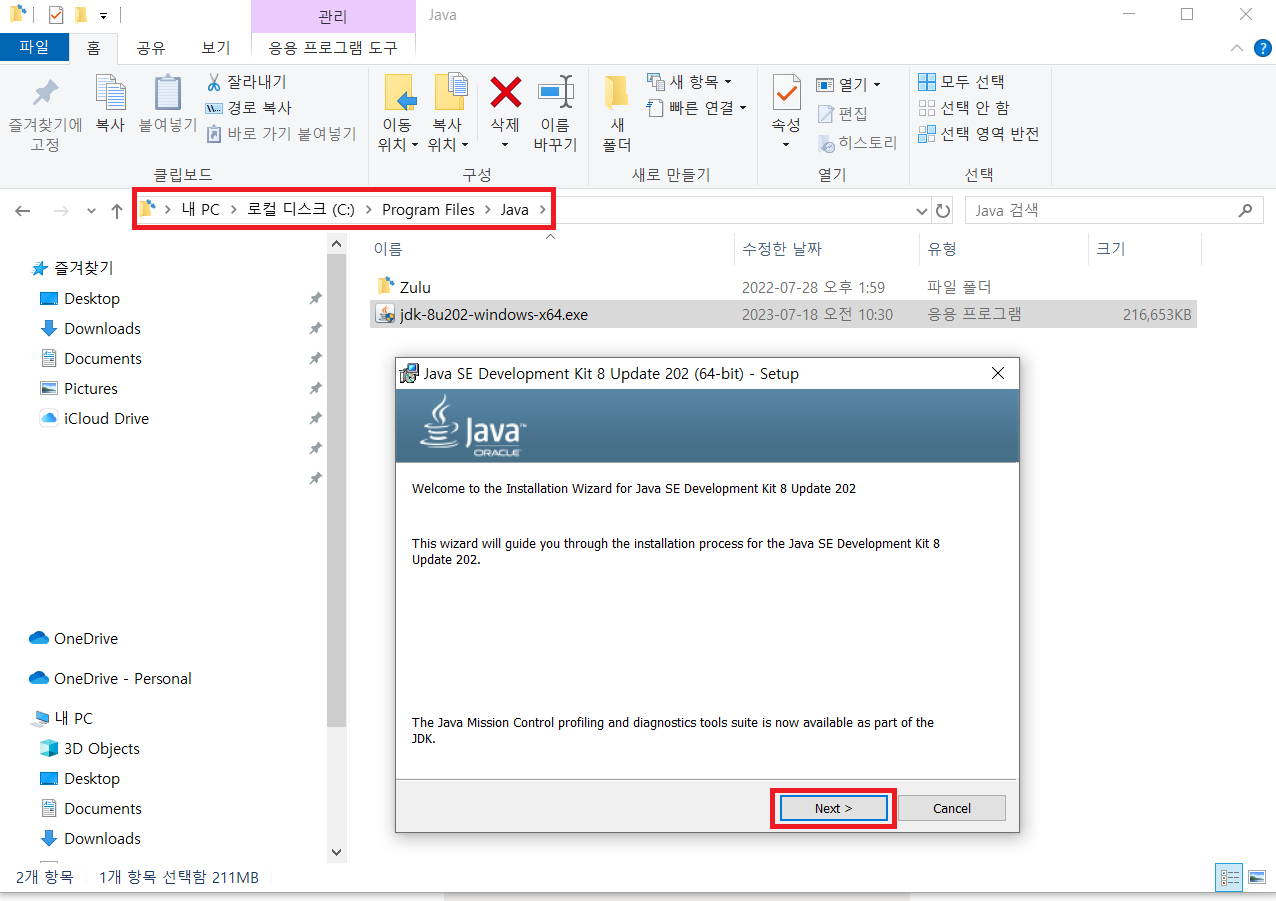Switch to the 홈 ribbon tab

click(93, 47)
